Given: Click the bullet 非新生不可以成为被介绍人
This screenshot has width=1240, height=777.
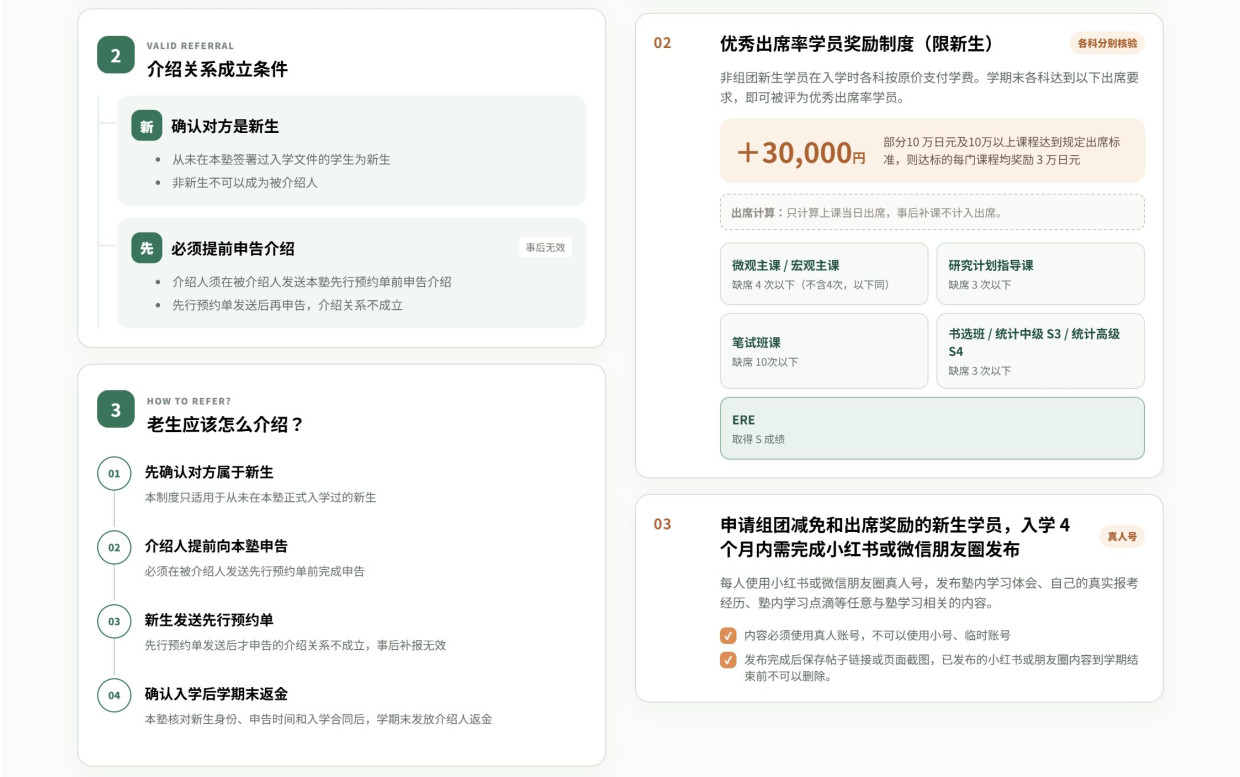Looking at the screenshot, I should pos(245,183).
